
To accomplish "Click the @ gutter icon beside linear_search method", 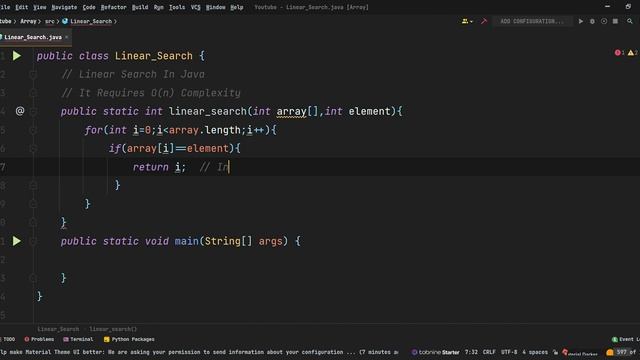I will 20,111.
